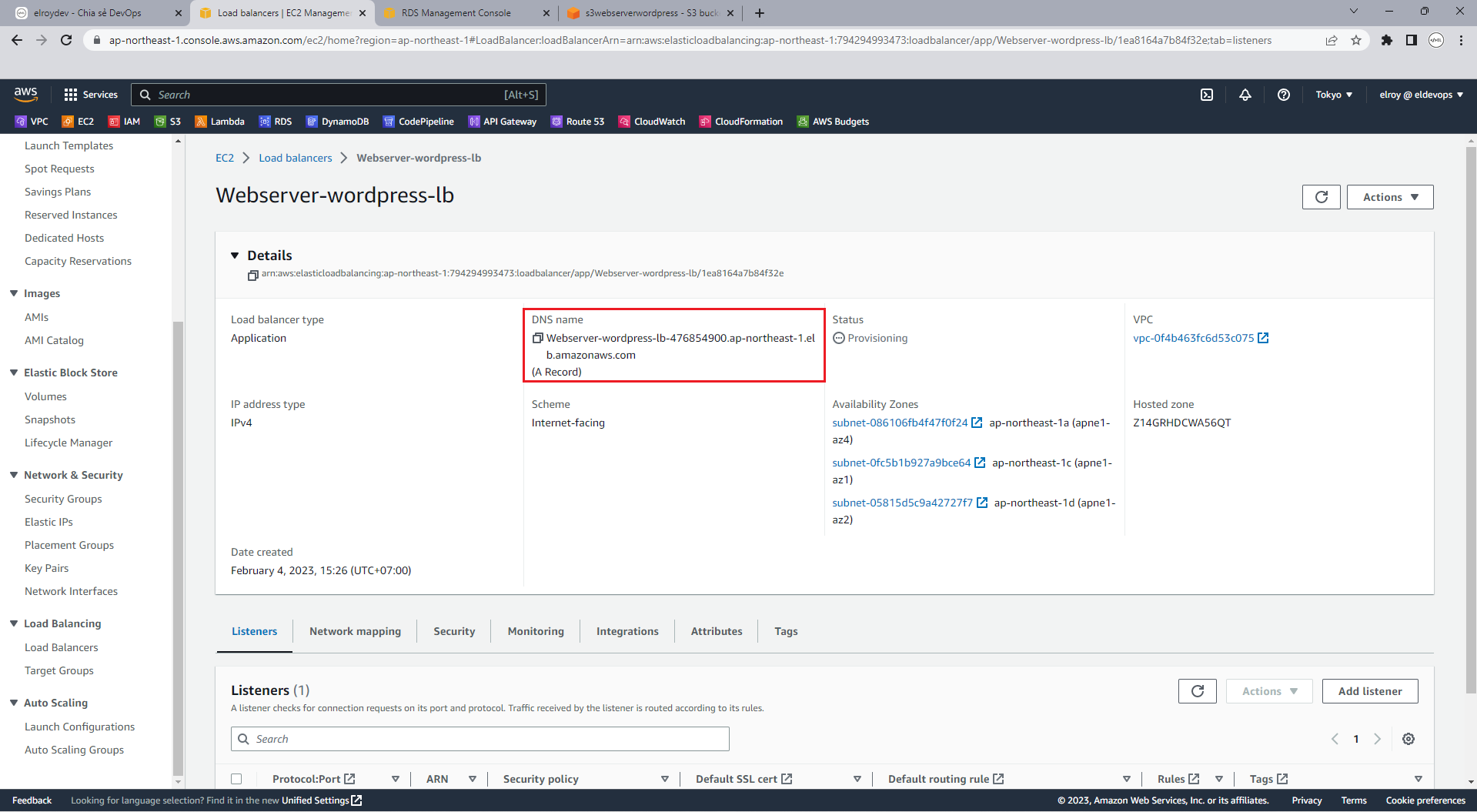Open the vpc-0f4b463fc6d53c075 link

pyautogui.click(x=1193, y=338)
